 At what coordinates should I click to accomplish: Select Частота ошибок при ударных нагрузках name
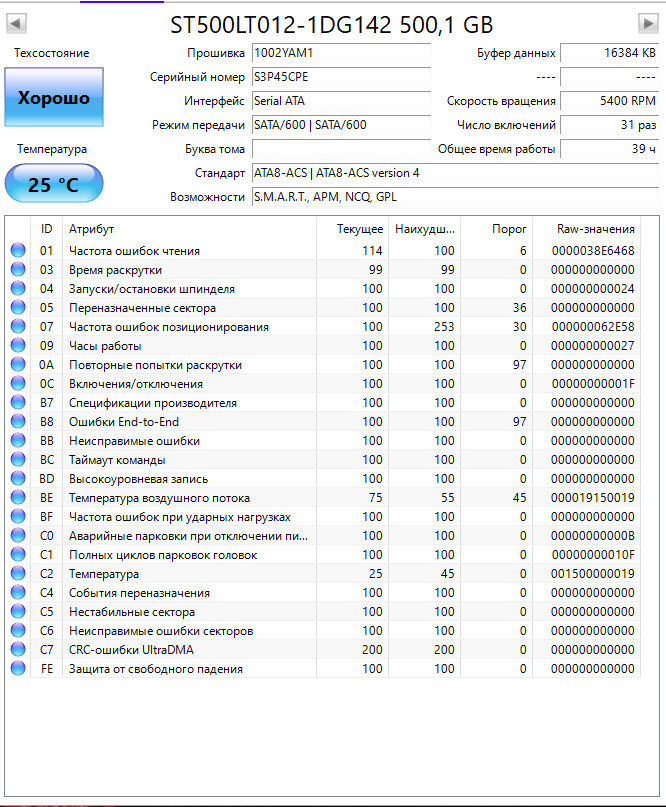(x=180, y=517)
